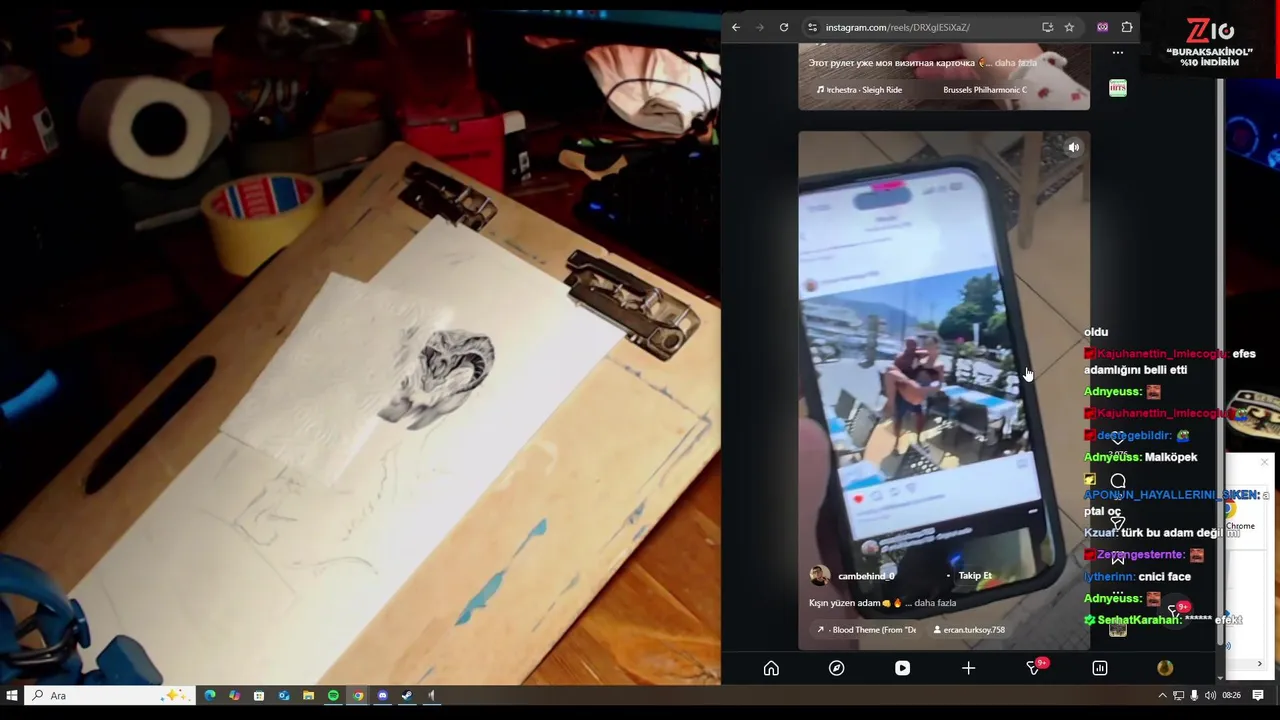The height and width of the screenshot is (720, 1280).
Task: Show hidden system tray icons
Action: (x=1162, y=695)
